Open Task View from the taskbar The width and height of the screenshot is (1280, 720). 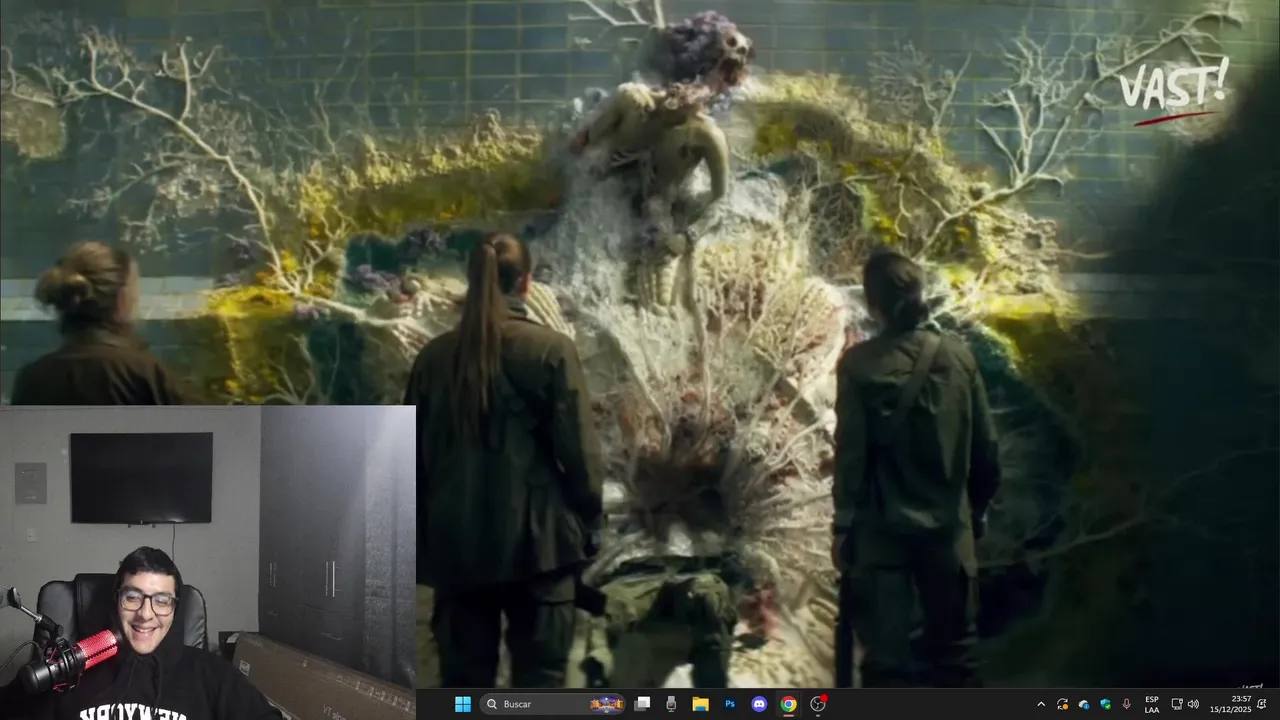tap(643, 704)
